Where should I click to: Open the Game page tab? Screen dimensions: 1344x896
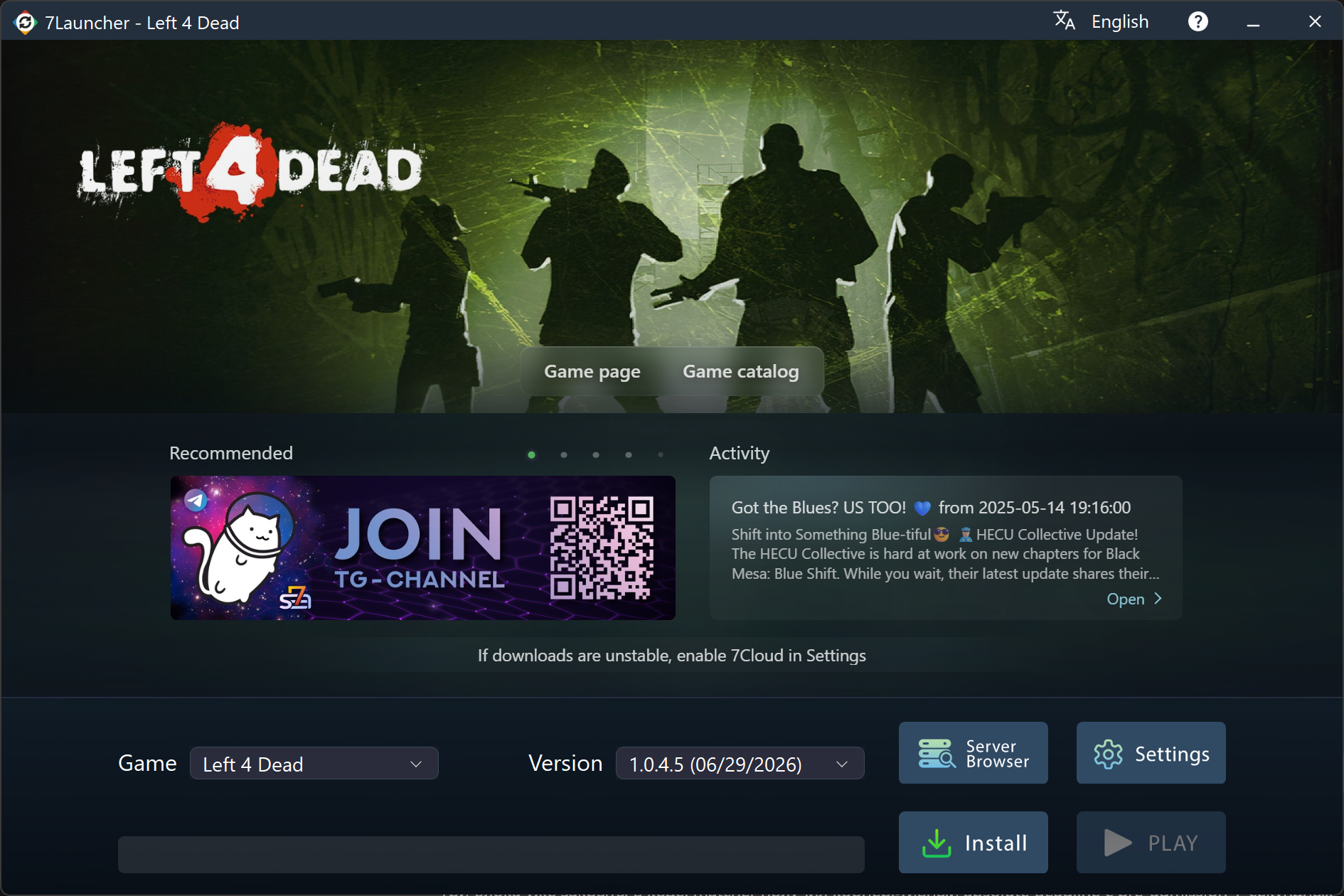coord(592,371)
